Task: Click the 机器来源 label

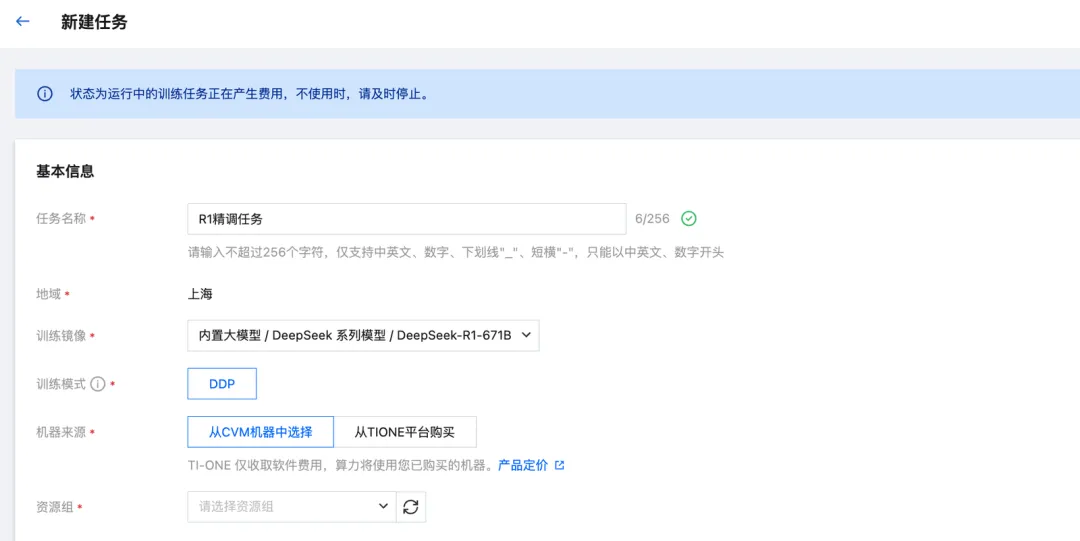Action: [61, 432]
